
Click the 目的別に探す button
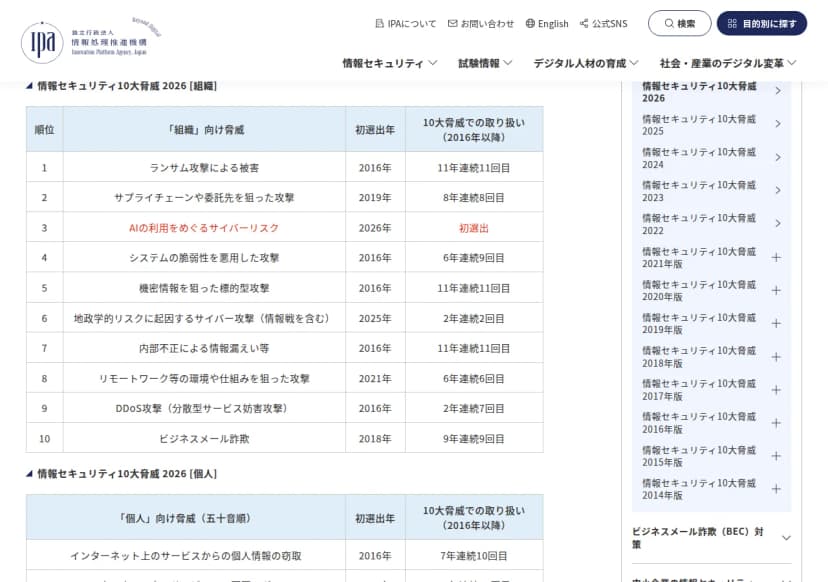pyautogui.click(x=761, y=23)
